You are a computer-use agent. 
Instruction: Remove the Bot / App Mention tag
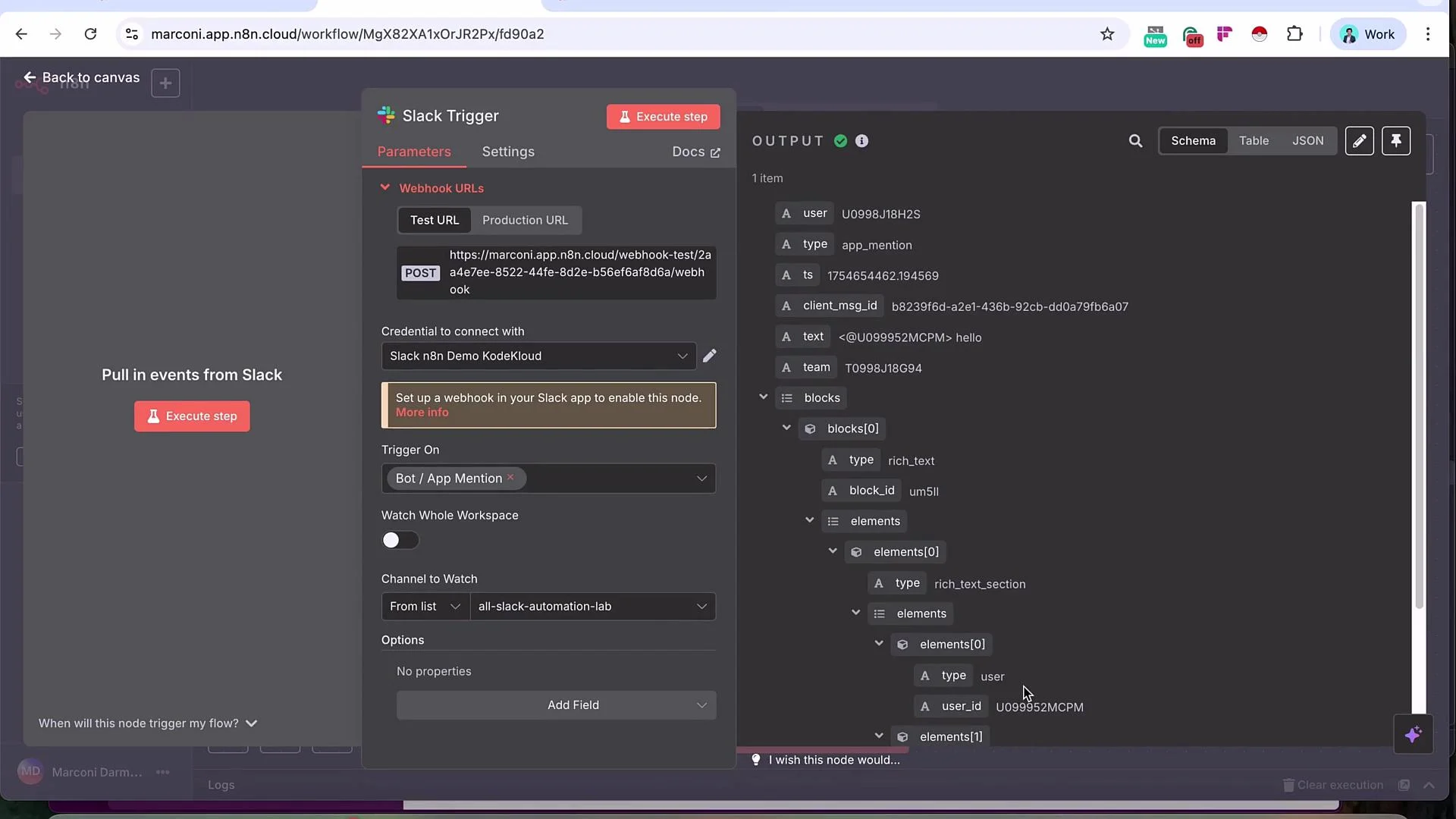pyautogui.click(x=510, y=477)
